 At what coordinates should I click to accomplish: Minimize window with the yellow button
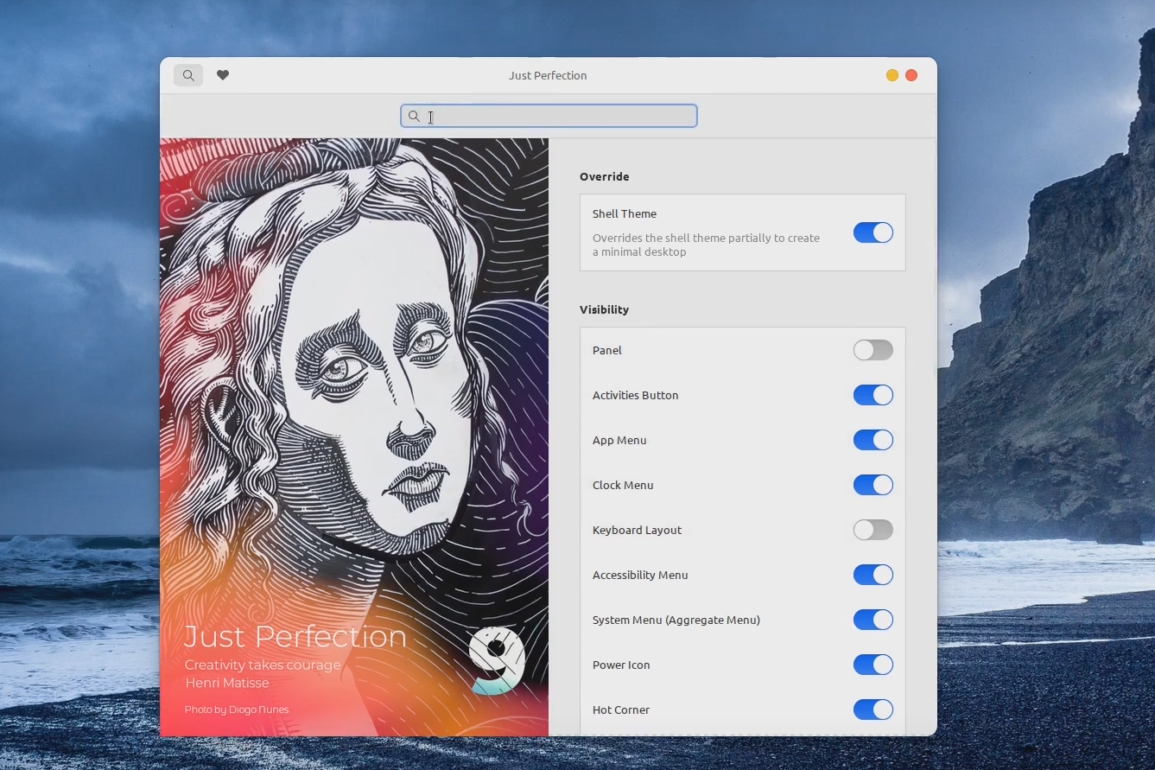[892, 75]
